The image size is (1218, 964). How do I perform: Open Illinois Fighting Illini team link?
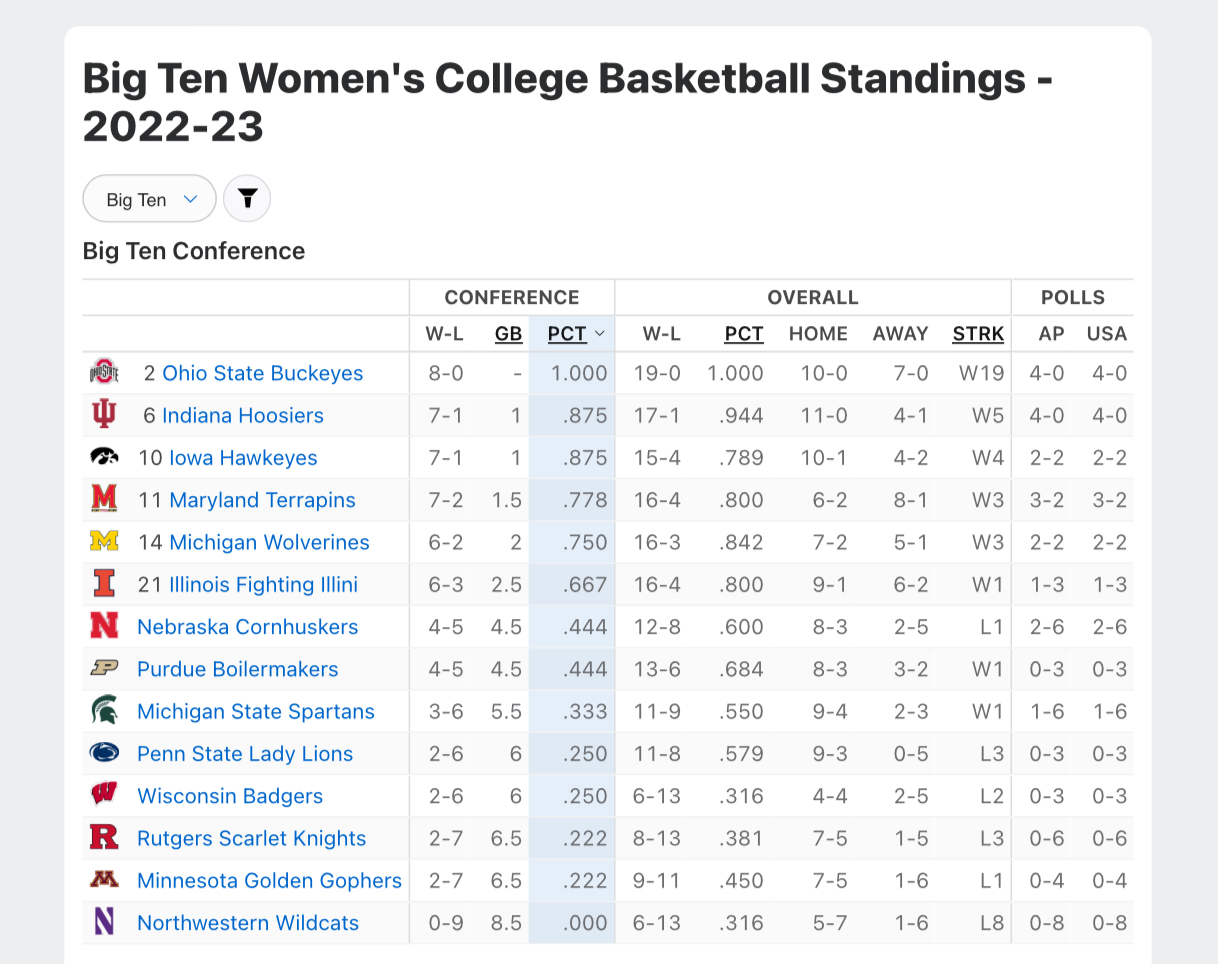pos(263,585)
